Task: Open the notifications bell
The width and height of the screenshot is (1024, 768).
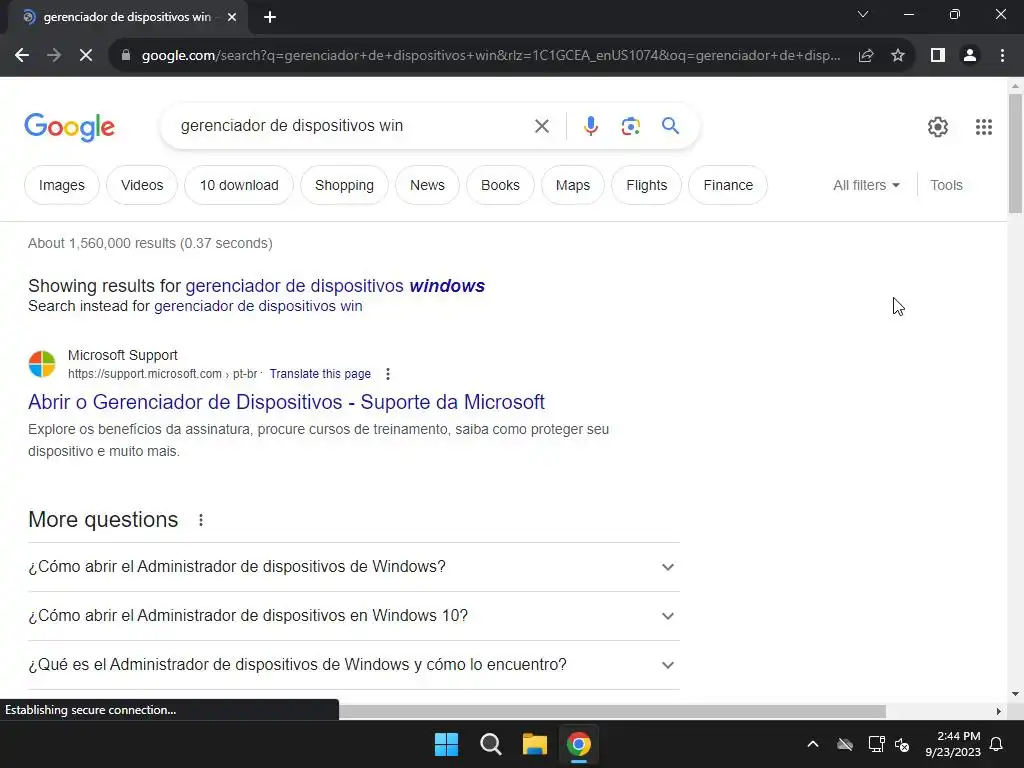Action: tap(997, 744)
